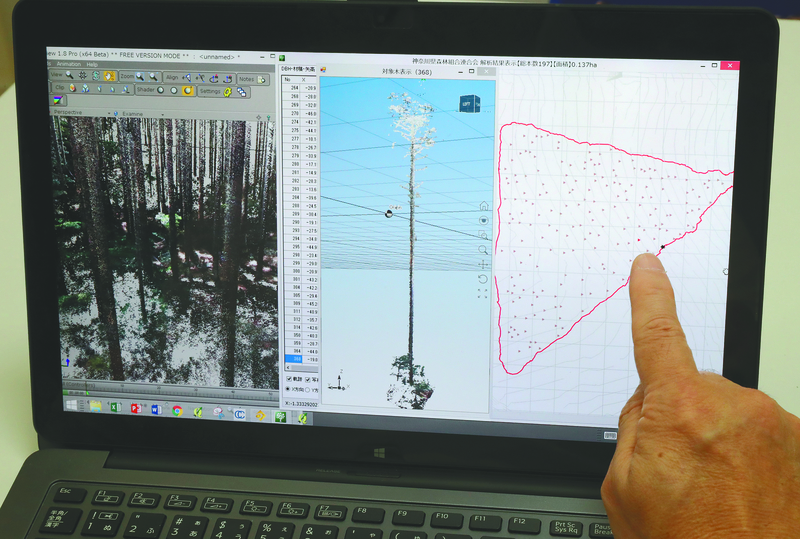Click the home view icon in the tree viewer
Image resolution: width=800 pixels, height=539 pixels.
(484, 206)
